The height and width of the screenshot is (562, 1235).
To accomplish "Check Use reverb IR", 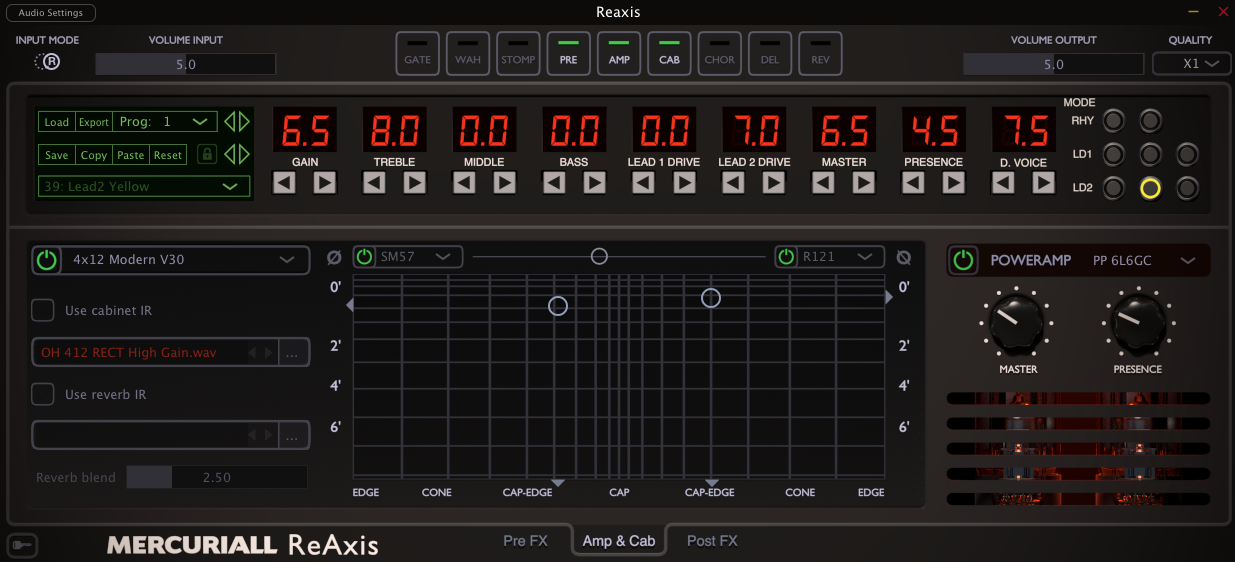I will (43, 394).
